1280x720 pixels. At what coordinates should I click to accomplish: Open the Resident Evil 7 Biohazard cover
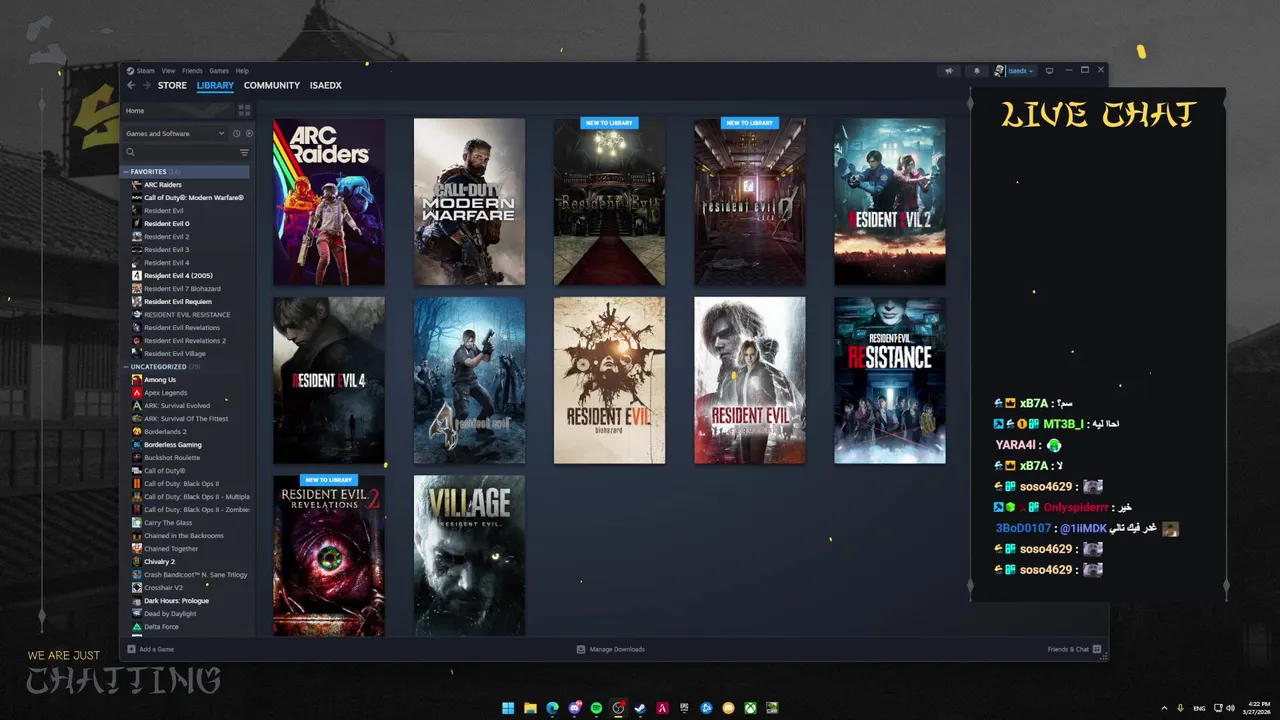609,380
